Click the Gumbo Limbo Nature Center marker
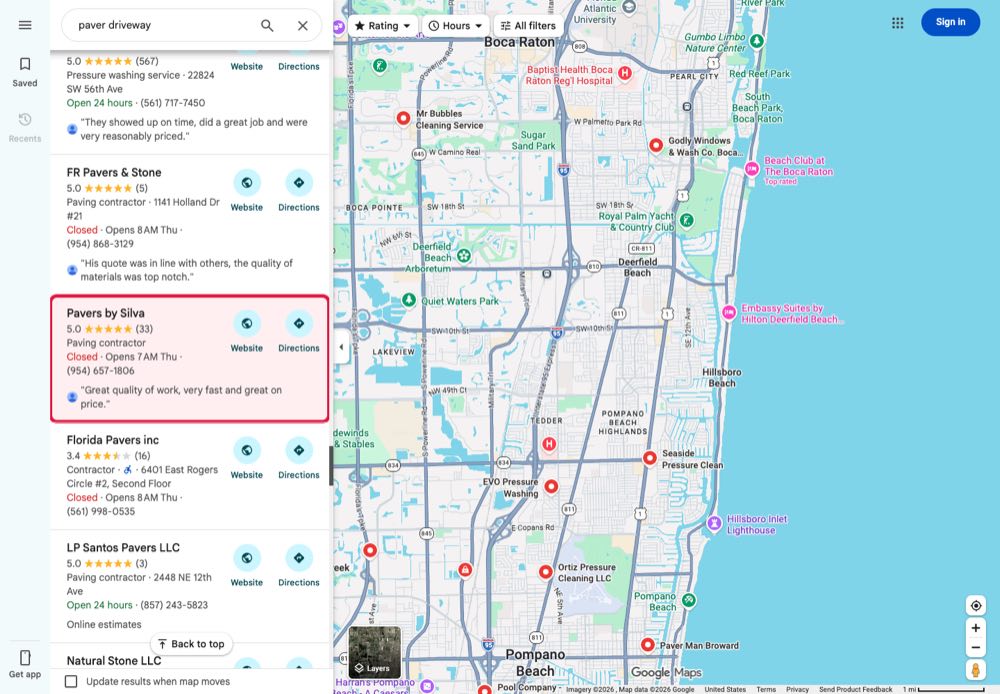Screen dimensions: 1000x694 pos(757,41)
